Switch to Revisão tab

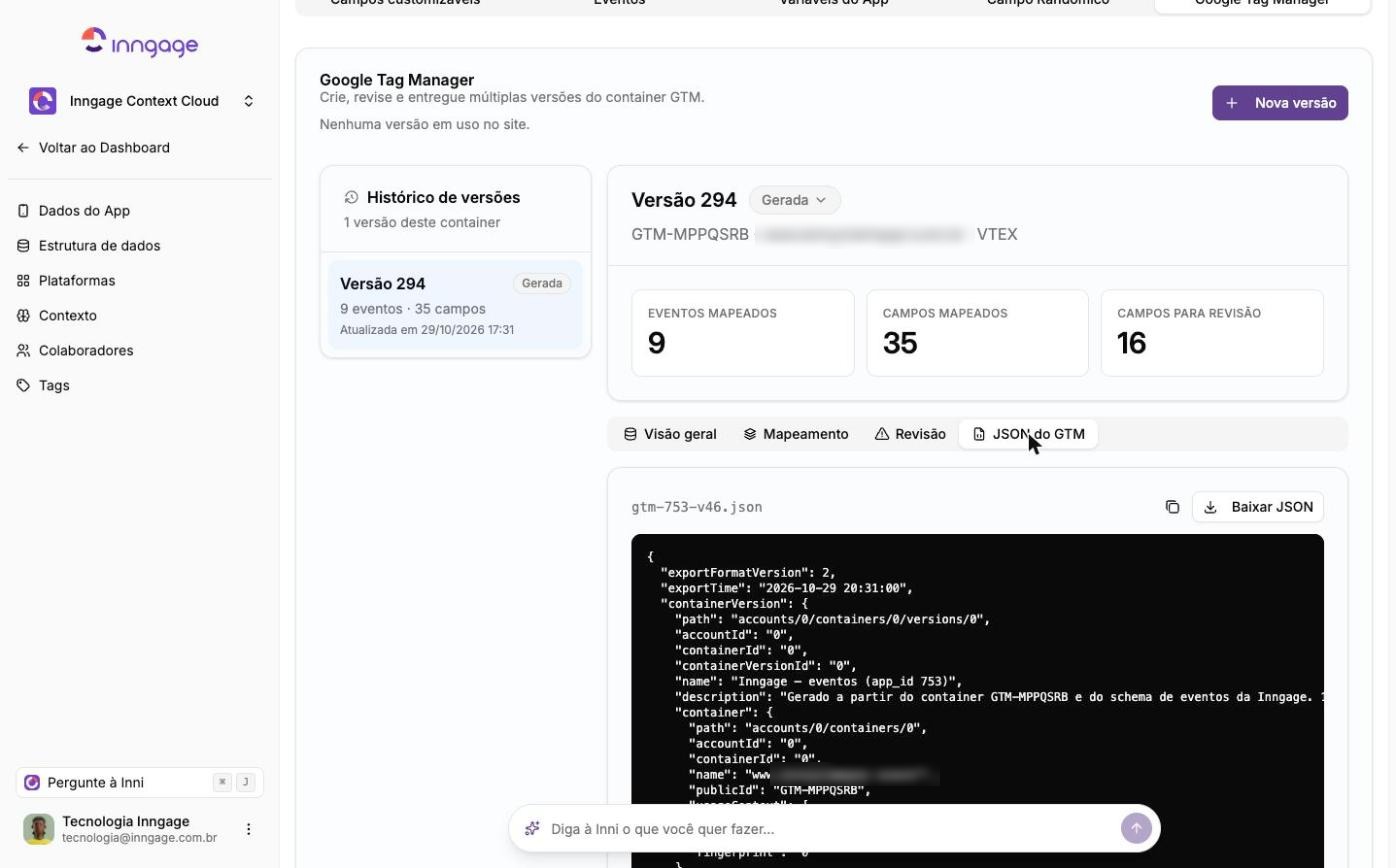click(x=910, y=434)
